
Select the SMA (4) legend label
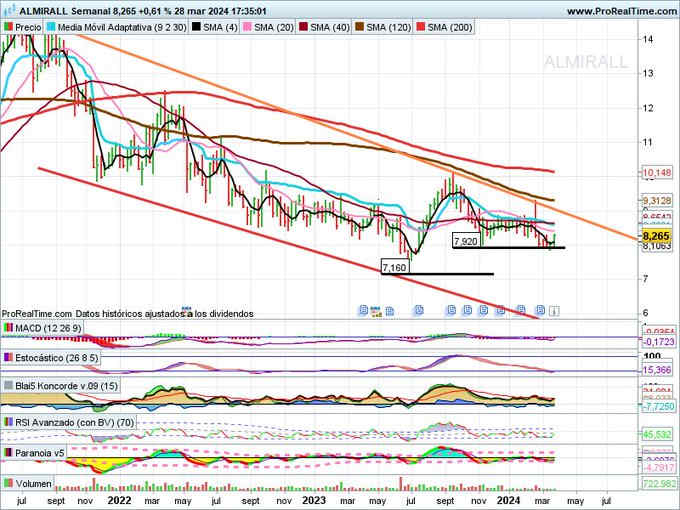coord(220,27)
